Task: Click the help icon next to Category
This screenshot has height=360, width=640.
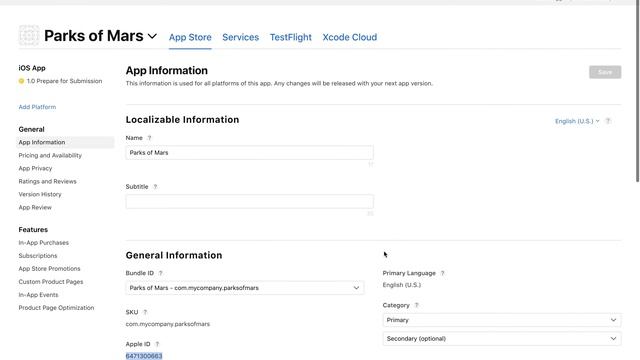Action: tap(416, 305)
